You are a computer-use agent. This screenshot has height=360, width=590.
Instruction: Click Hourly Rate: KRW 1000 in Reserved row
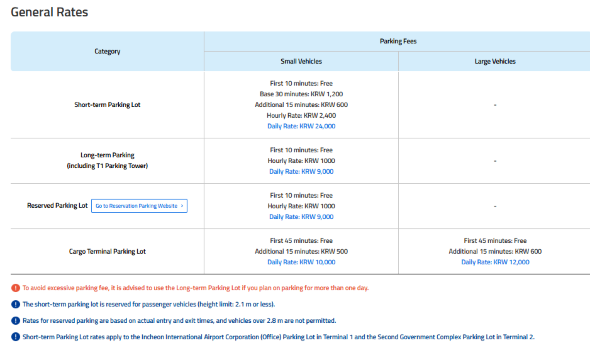tap(301, 206)
